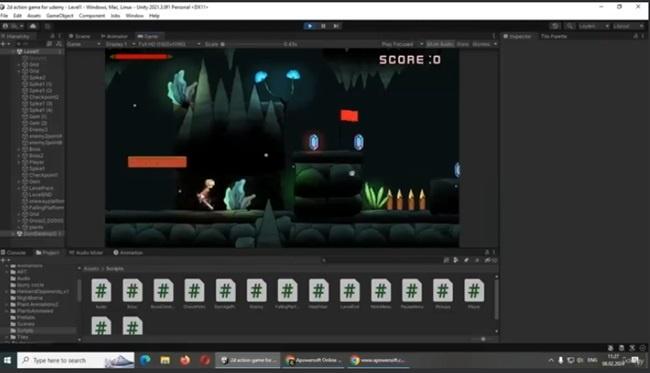
Task: Open the Window menu
Action: coord(134,16)
